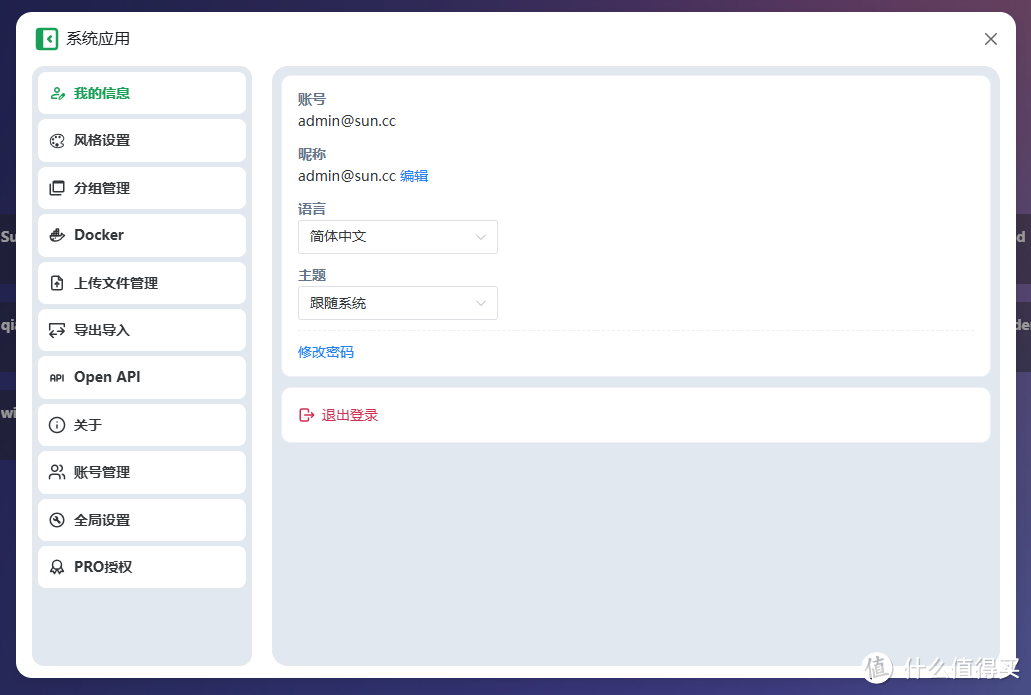Open the 我的信息 menu item
This screenshot has width=1031, height=695.
(x=142, y=93)
